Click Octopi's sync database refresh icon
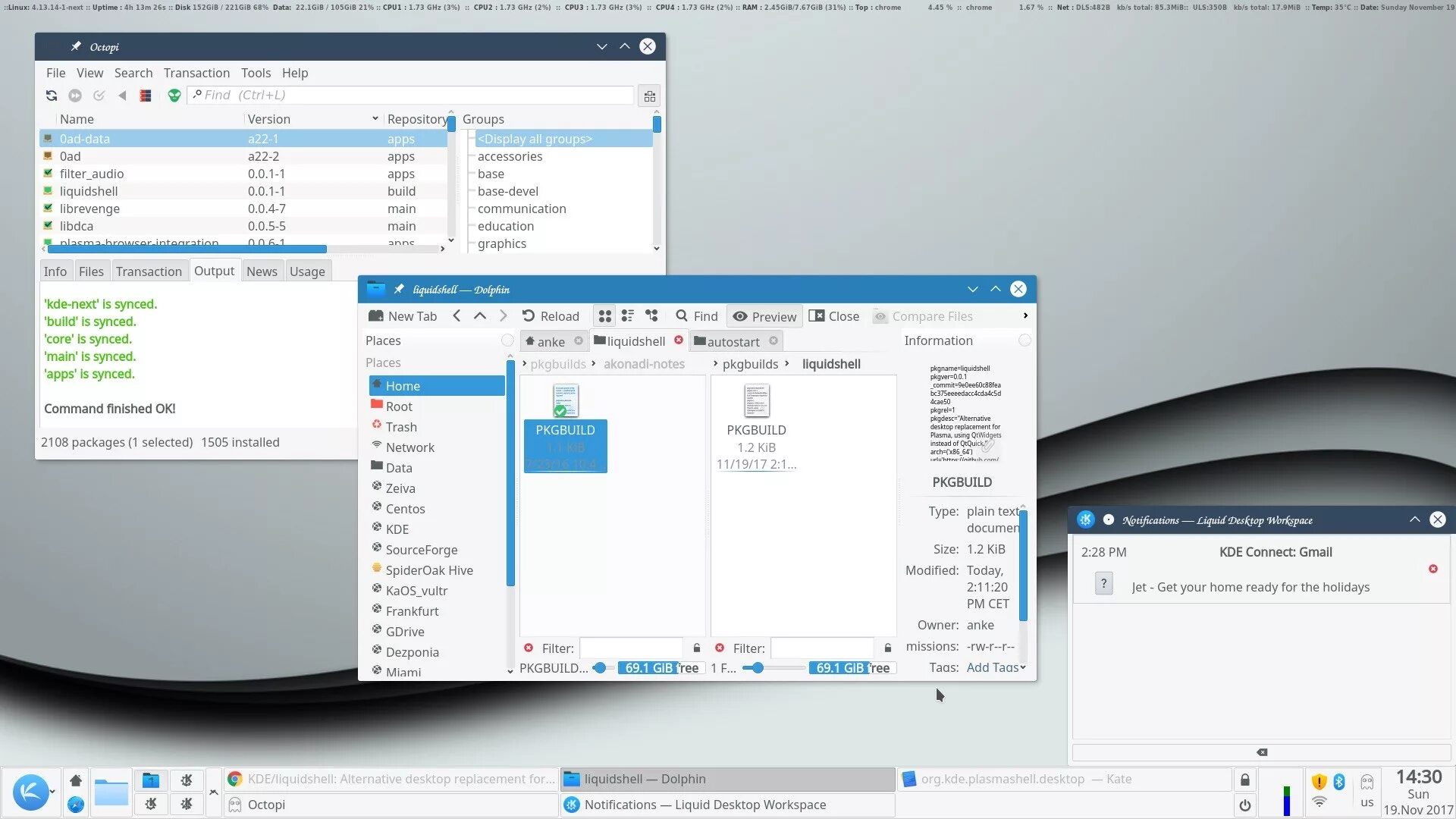Image resolution: width=1456 pixels, height=819 pixels. pyautogui.click(x=51, y=96)
